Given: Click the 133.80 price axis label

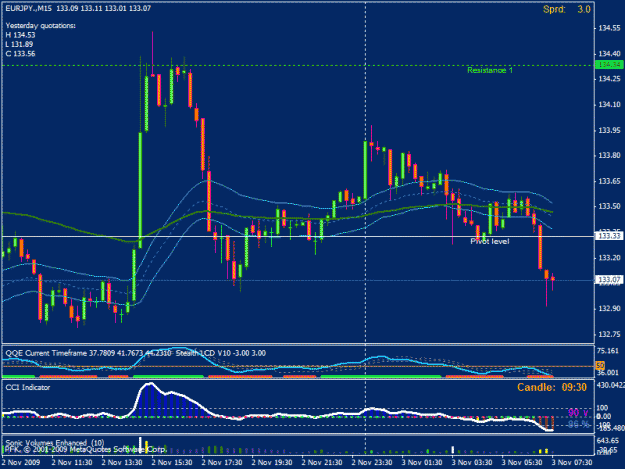Looking at the screenshot, I should (x=609, y=155).
